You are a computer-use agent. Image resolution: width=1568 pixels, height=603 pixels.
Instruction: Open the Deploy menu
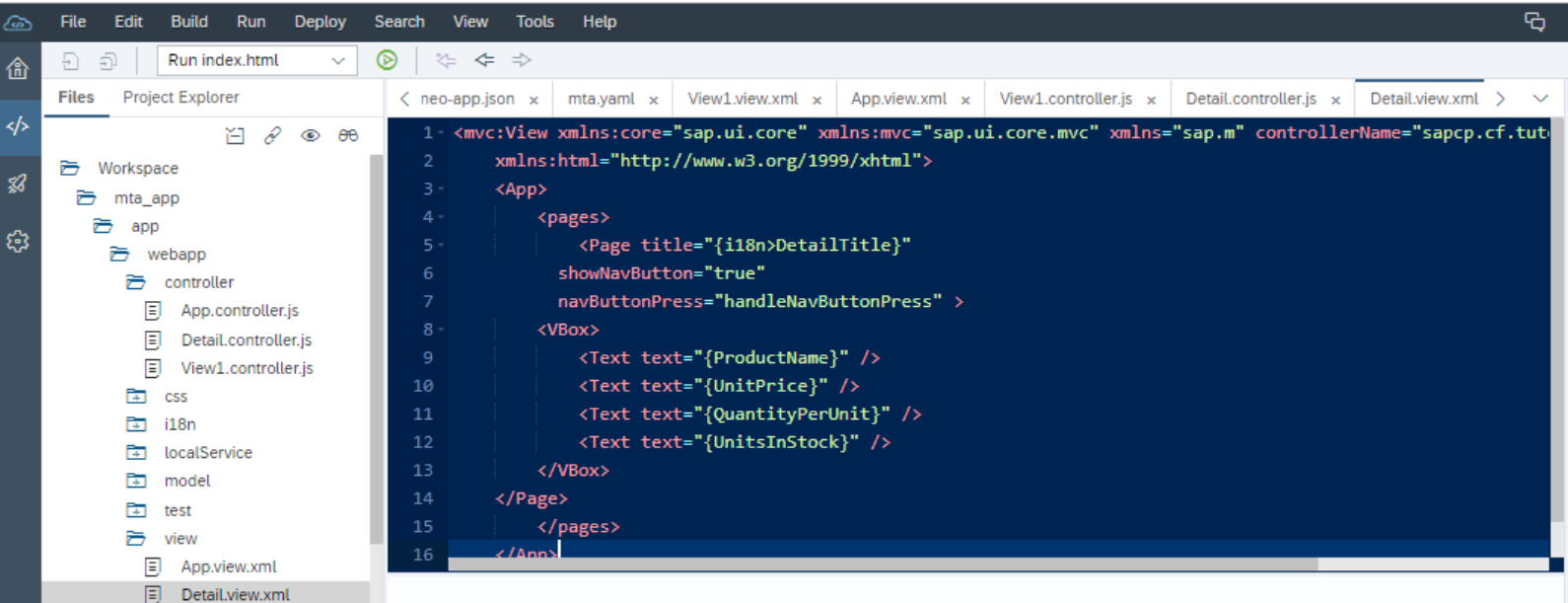coord(320,22)
